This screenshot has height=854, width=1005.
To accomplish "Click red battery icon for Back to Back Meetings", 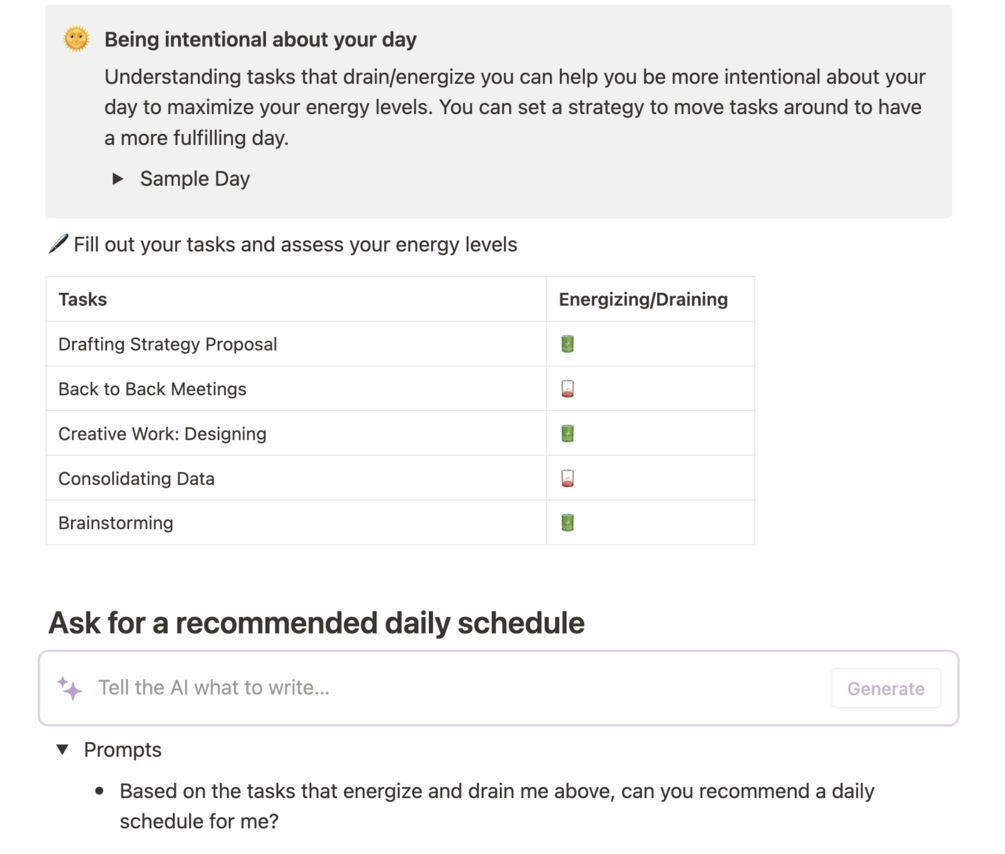I will click(x=567, y=389).
